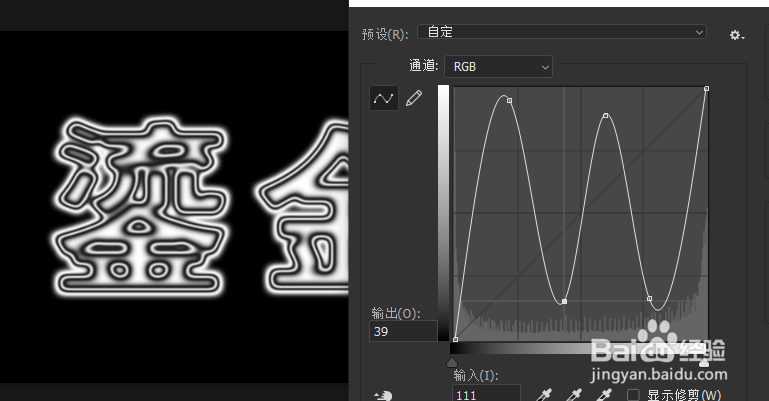Open the 预设 preset dropdown
The width and height of the screenshot is (769, 401).
click(562, 32)
